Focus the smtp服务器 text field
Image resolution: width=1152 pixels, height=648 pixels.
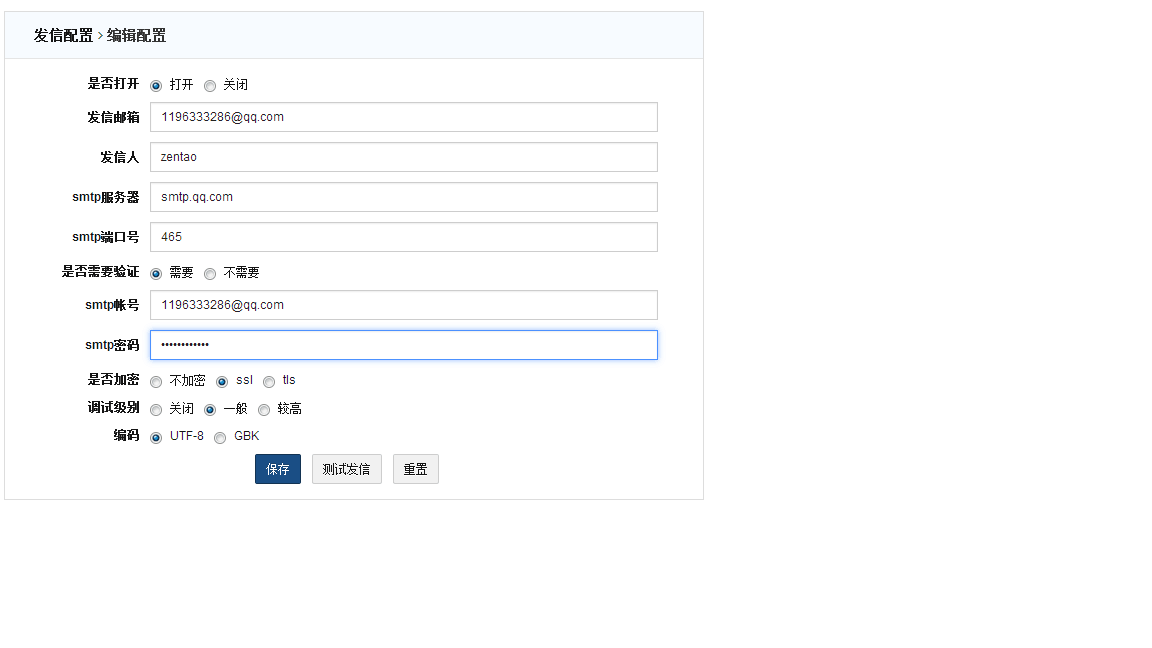403,197
